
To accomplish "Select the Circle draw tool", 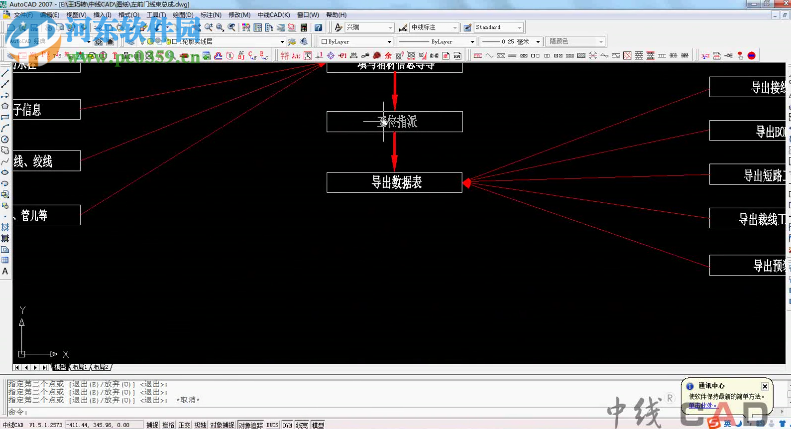I will click(5, 139).
